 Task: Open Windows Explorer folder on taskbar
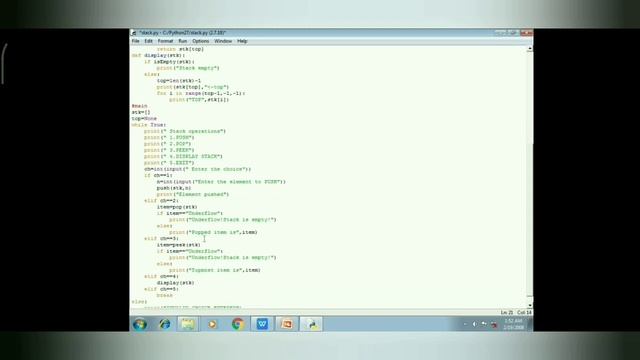tap(188, 324)
